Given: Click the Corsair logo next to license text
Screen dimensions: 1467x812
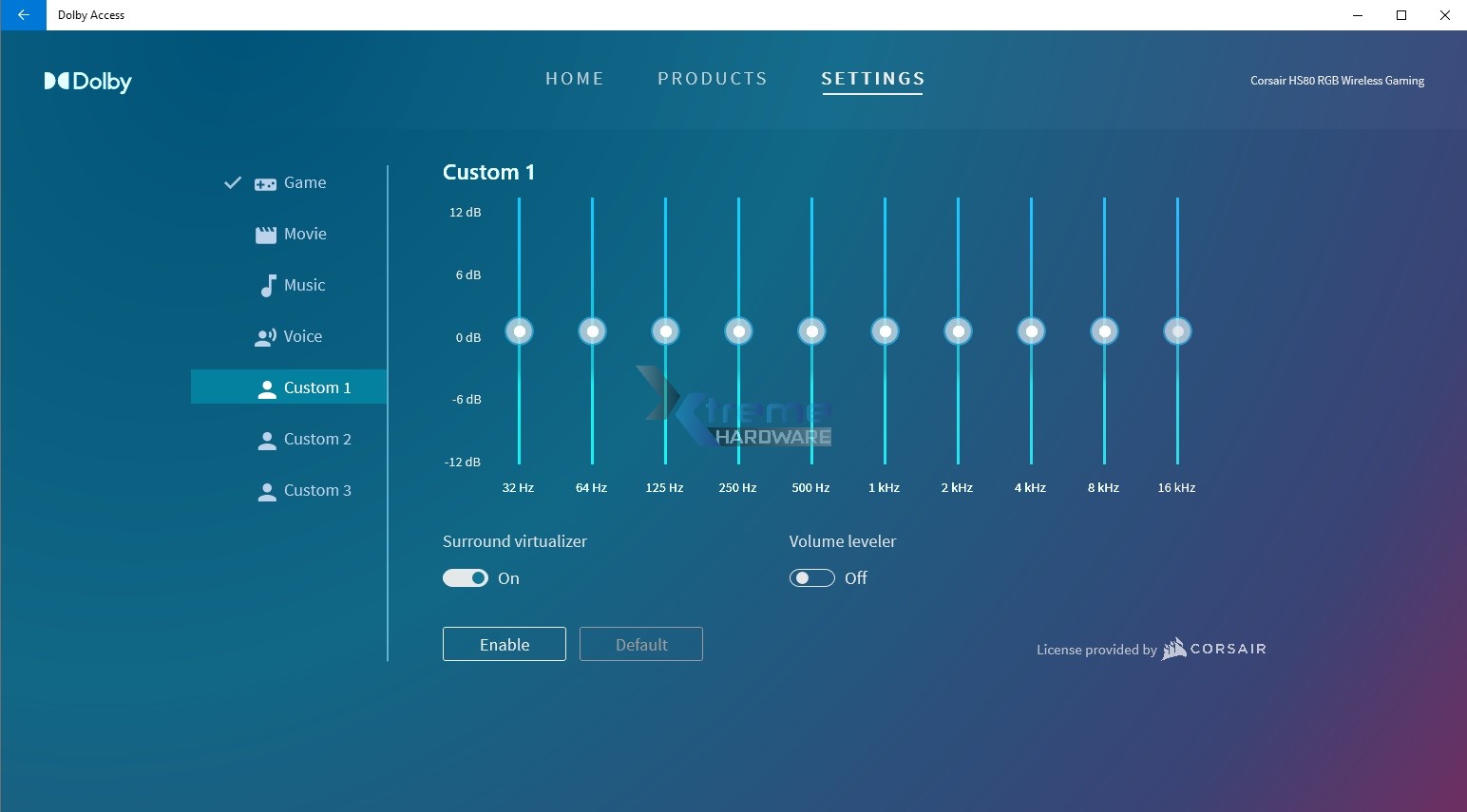Looking at the screenshot, I should [x=1214, y=649].
